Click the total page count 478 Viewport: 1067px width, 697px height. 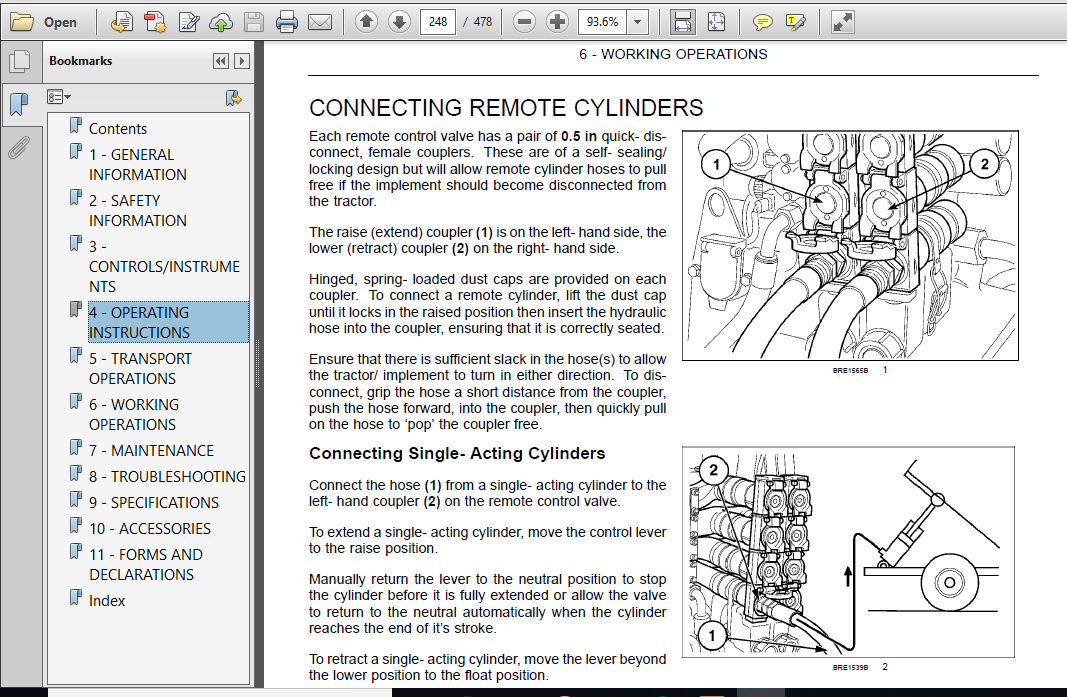point(482,22)
